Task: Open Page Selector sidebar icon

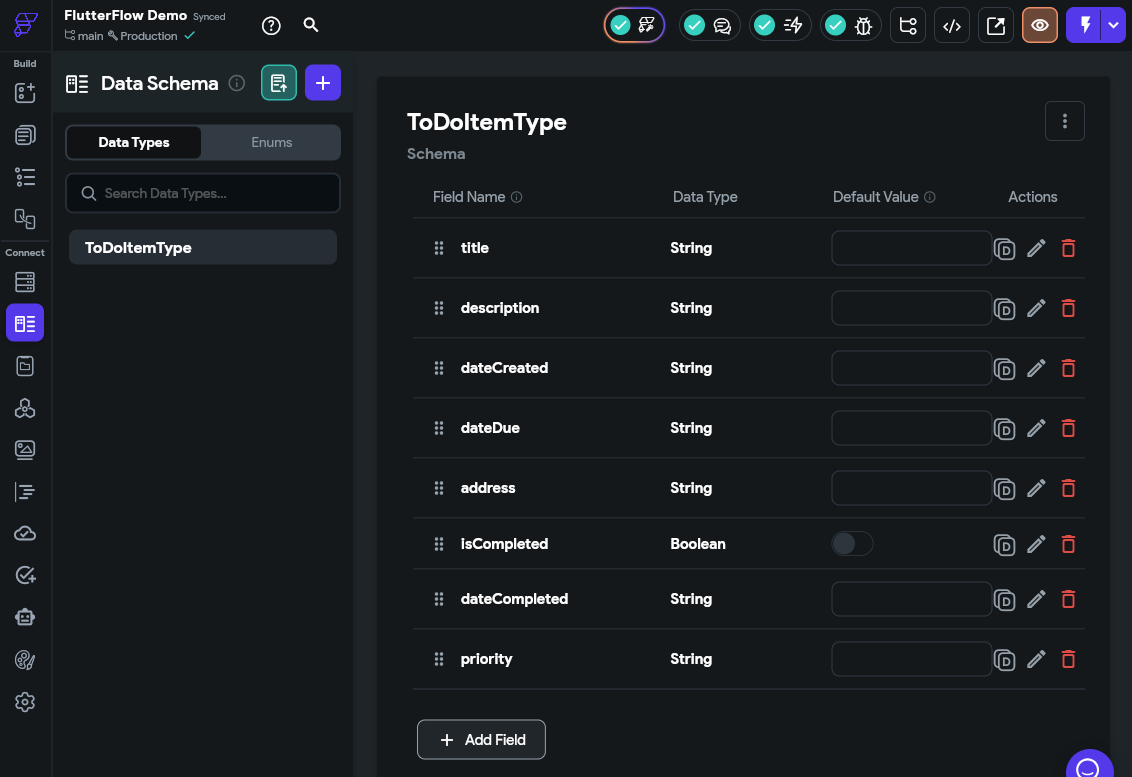Action: point(25,135)
